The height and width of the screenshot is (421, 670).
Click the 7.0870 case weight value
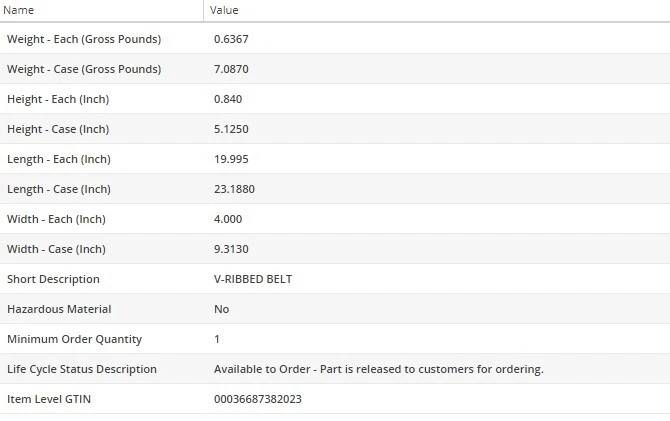click(234, 69)
